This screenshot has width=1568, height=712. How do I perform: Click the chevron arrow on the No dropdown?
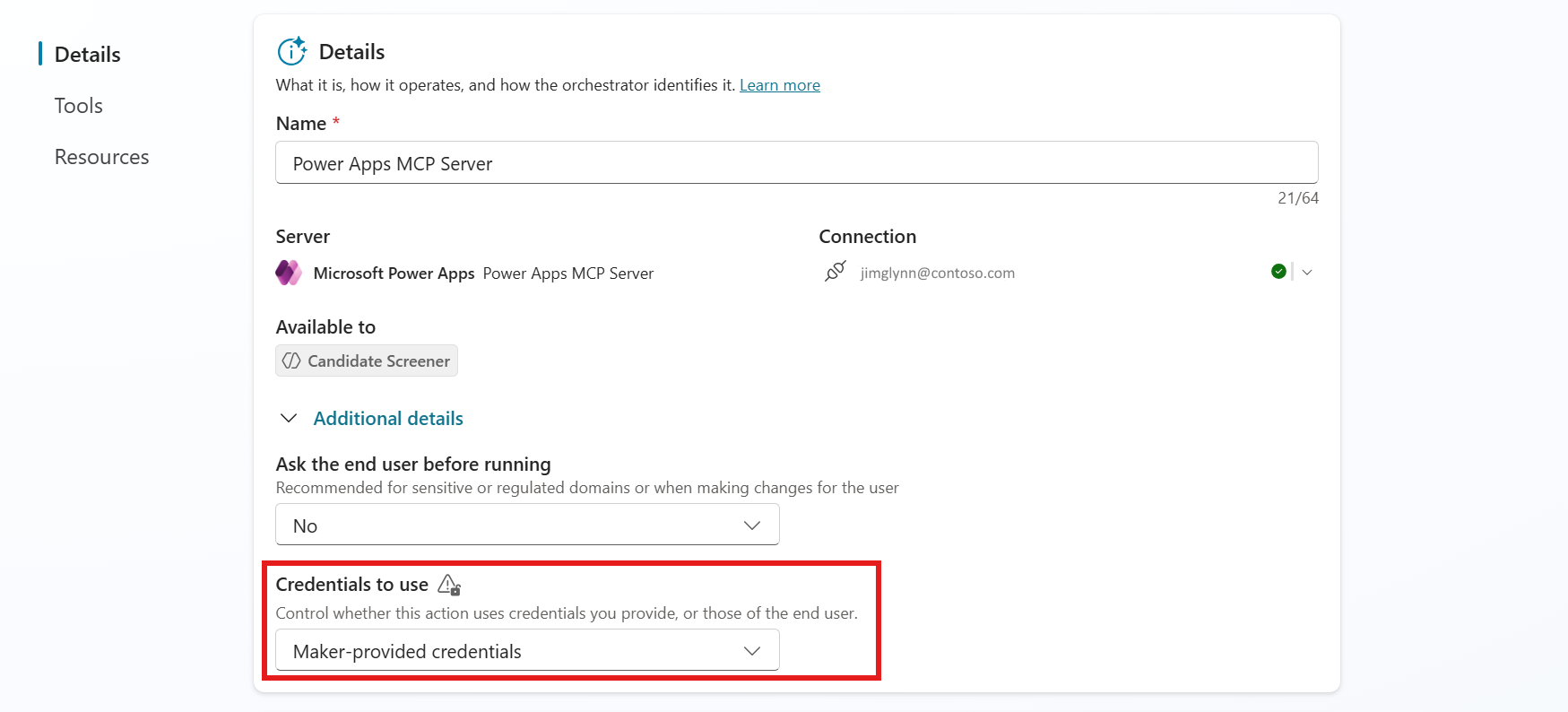(751, 525)
